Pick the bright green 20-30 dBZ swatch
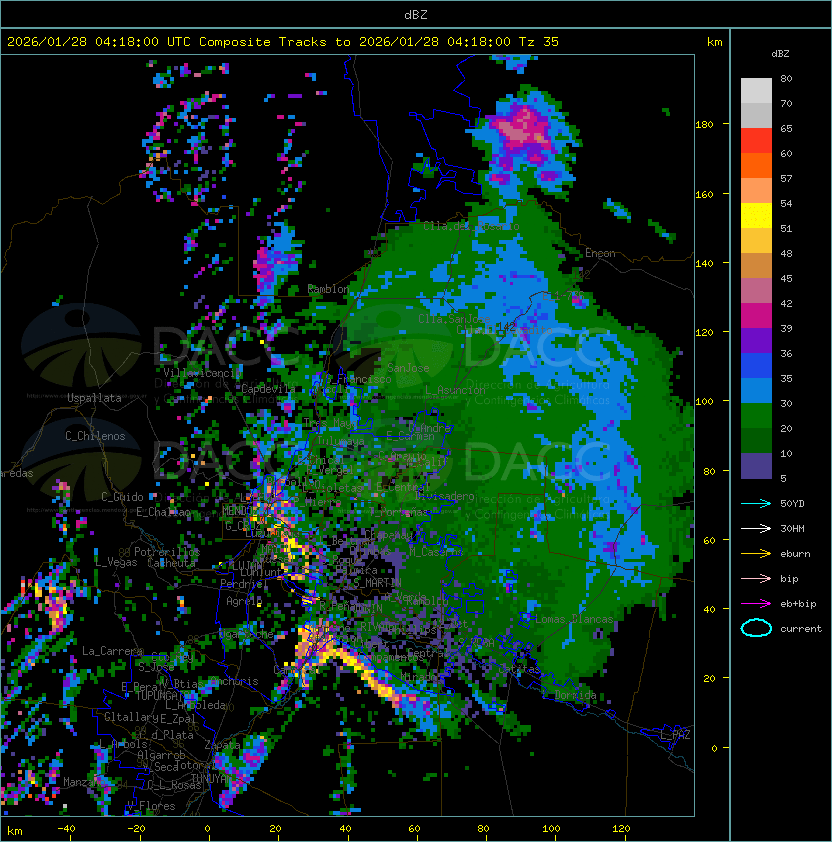Image resolution: width=832 pixels, height=842 pixels. coord(756,416)
